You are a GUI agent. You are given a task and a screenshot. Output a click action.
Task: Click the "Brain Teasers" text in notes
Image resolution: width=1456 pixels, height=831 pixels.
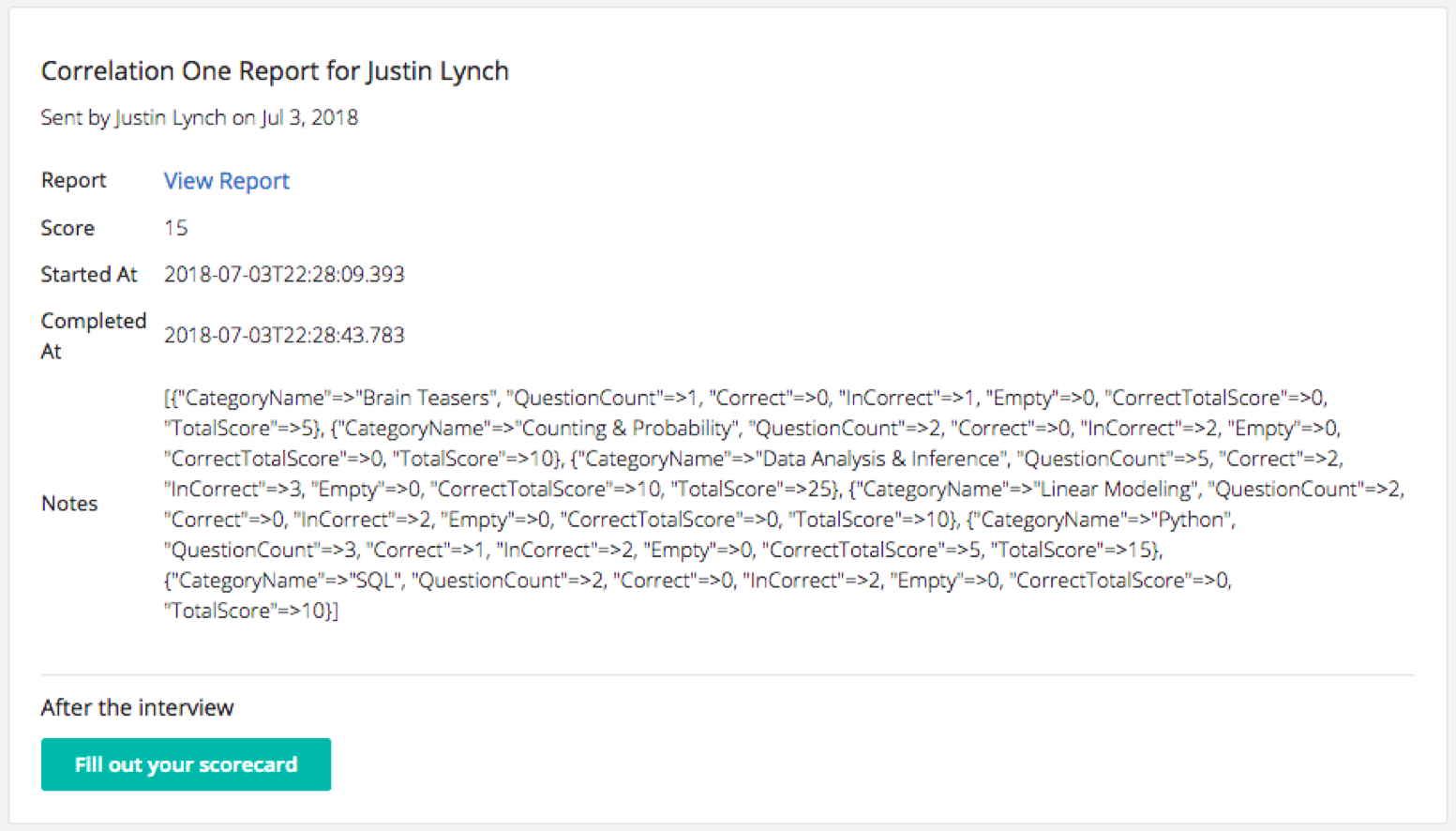click(426, 398)
